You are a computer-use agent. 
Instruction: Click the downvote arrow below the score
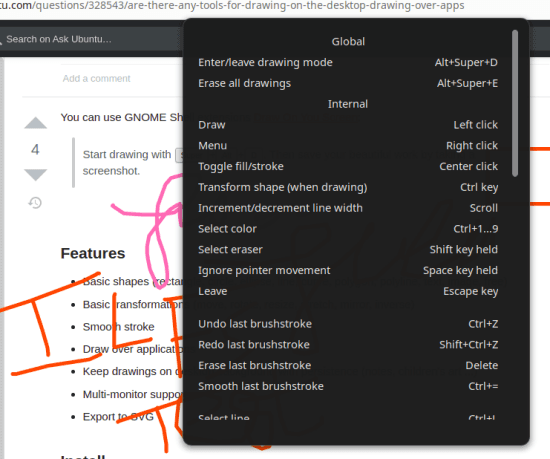point(35,175)
